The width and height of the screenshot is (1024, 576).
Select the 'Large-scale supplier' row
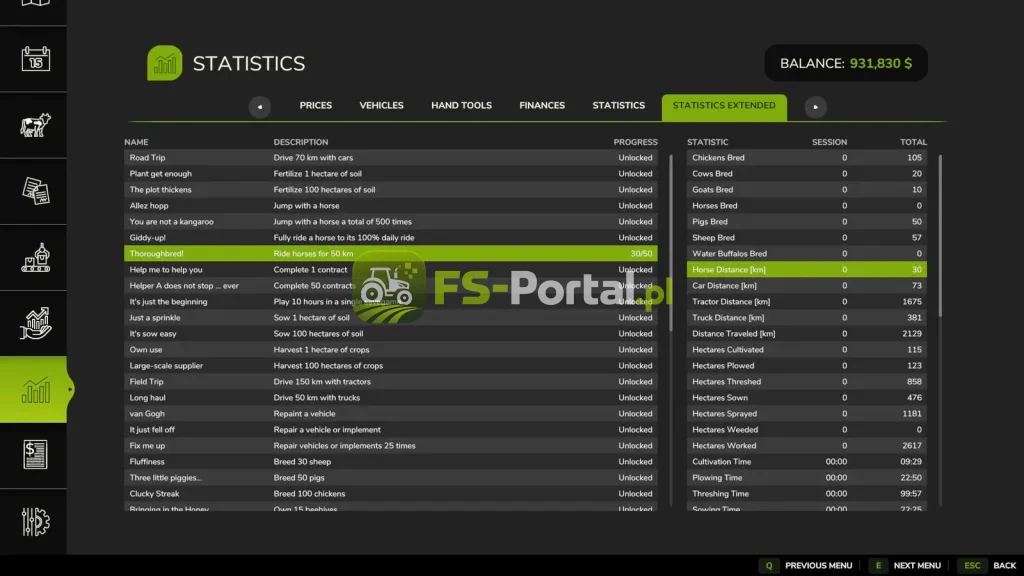391,366
